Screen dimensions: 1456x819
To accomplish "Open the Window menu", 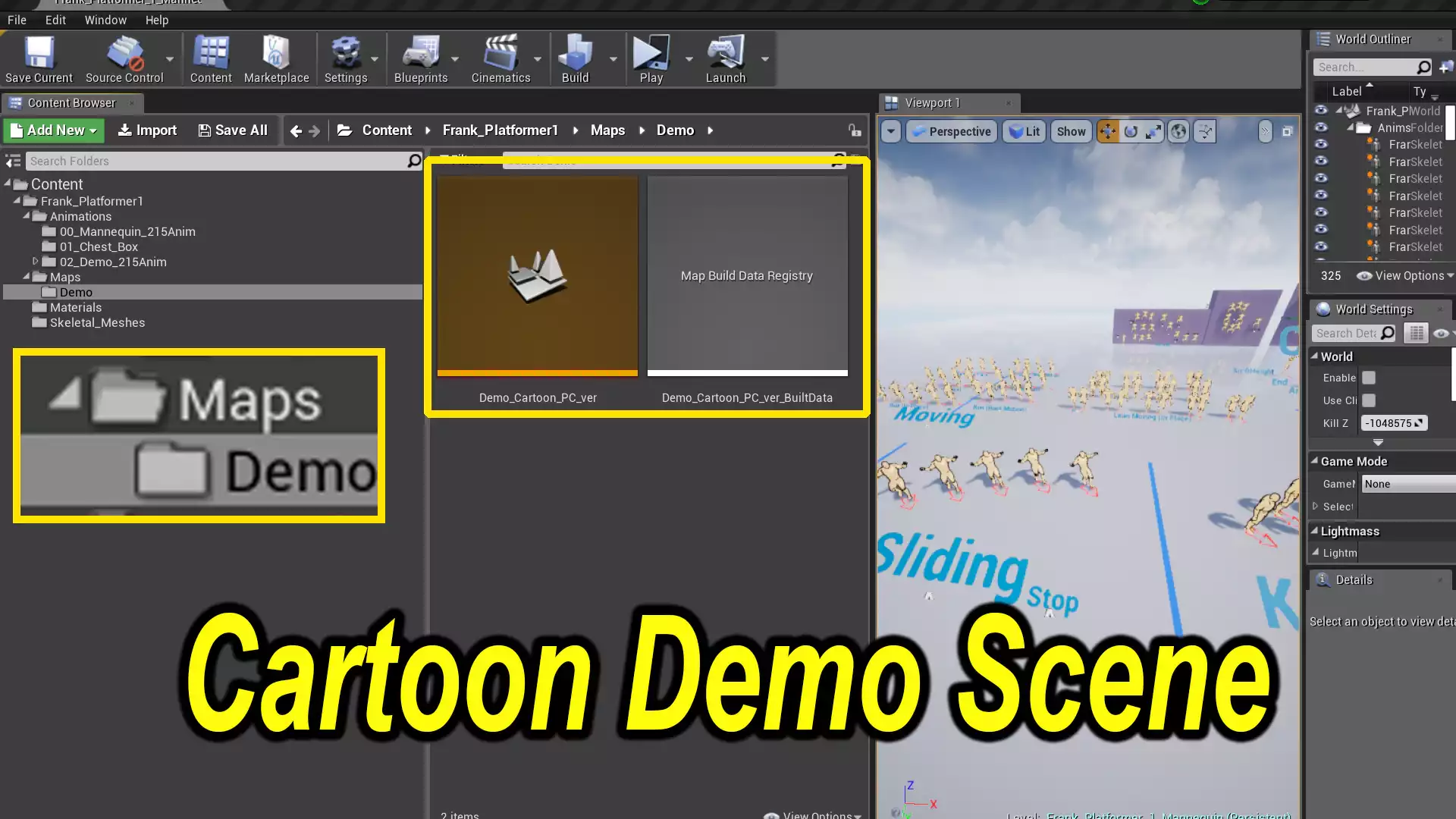I will [x=105, y=20].
